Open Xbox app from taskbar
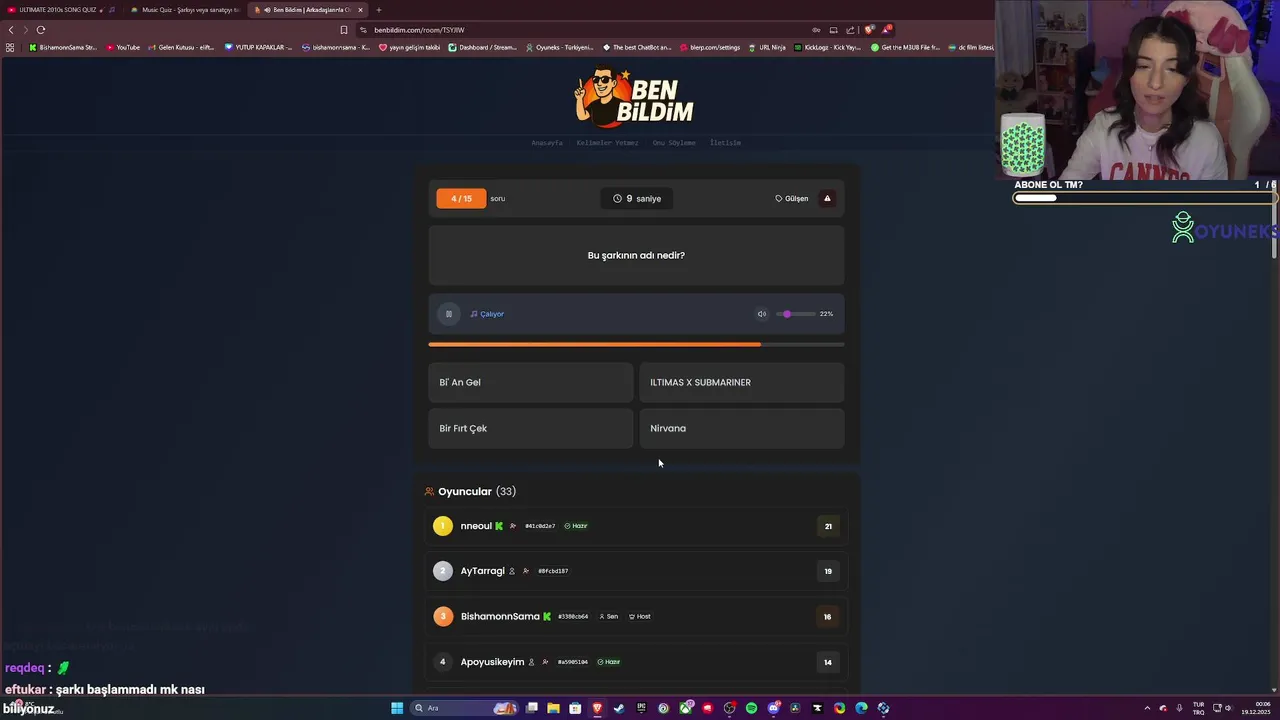The width and height of the screenshot is (1280, 720). [x=685, y=708]
